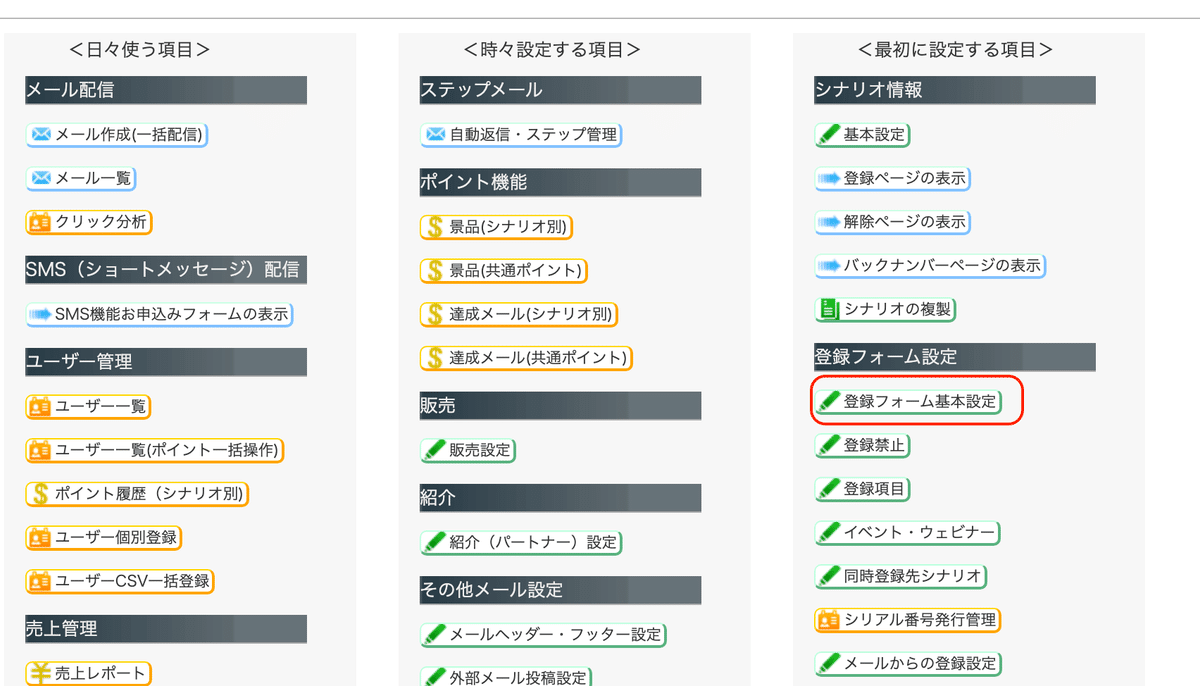Viewport: 1200px width, 686px height.
Task: Open 登録フォーム基本設定 highlighted button
Action: pos(908,402)
